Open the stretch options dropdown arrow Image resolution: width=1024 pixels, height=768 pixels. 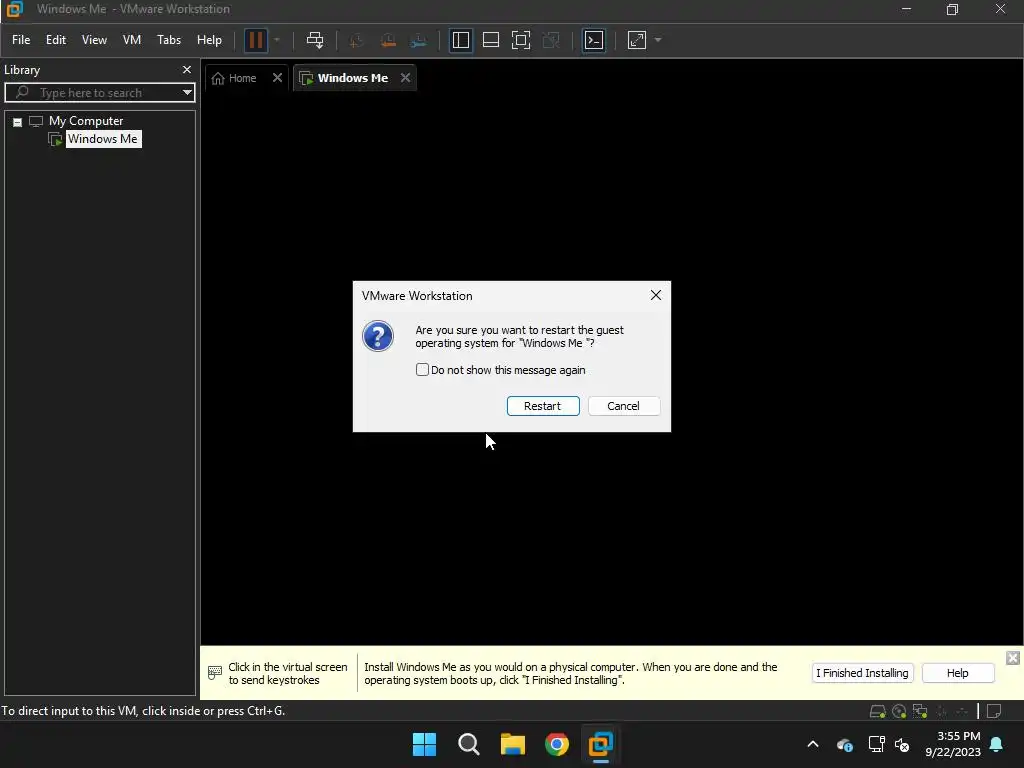(658, 40)
